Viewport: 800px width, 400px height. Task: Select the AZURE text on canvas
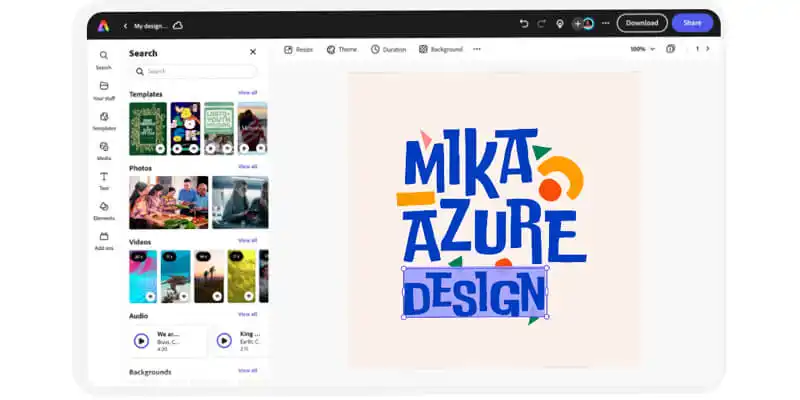coord(494,231)
